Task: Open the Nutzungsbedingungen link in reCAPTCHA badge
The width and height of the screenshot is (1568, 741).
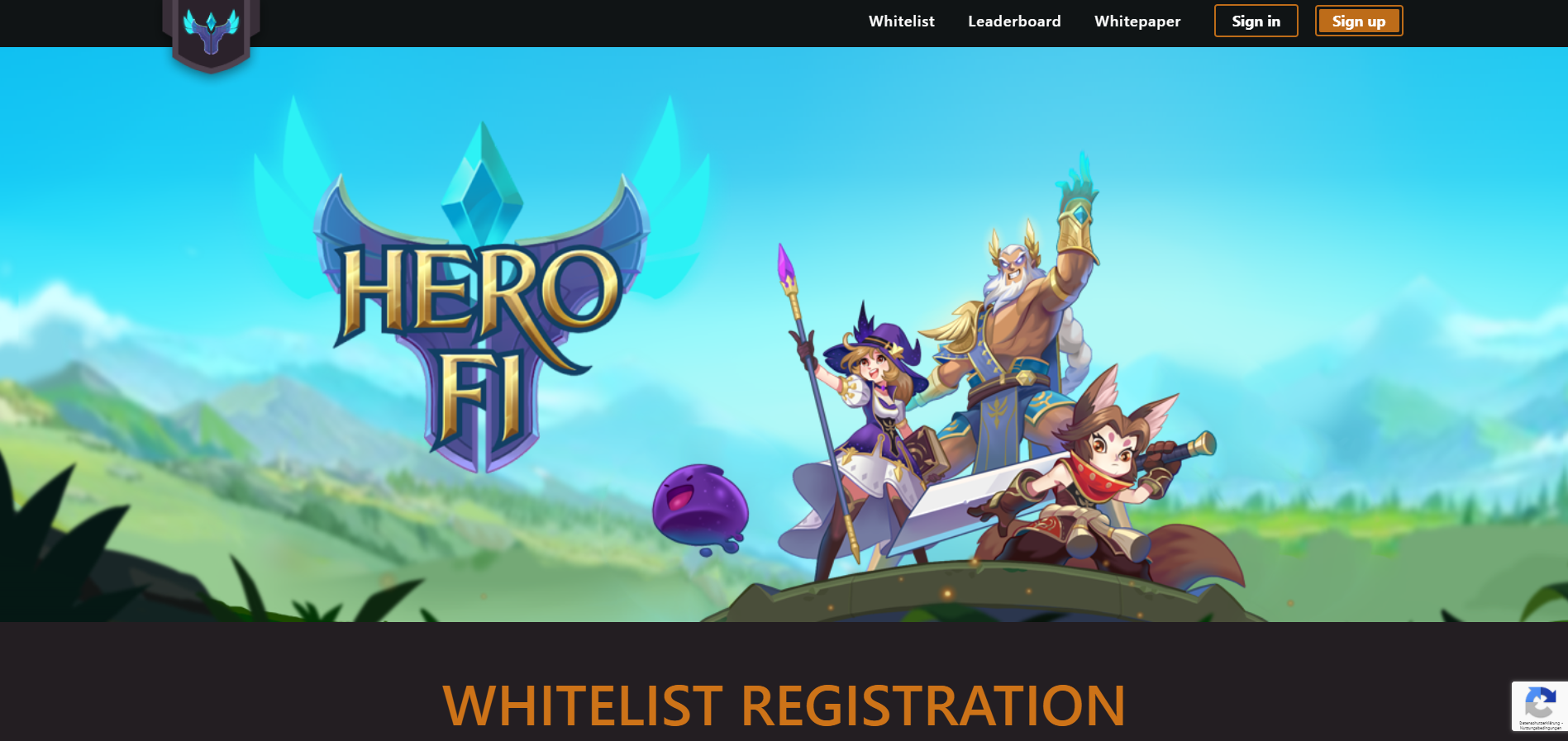Action: point(1540,728)
